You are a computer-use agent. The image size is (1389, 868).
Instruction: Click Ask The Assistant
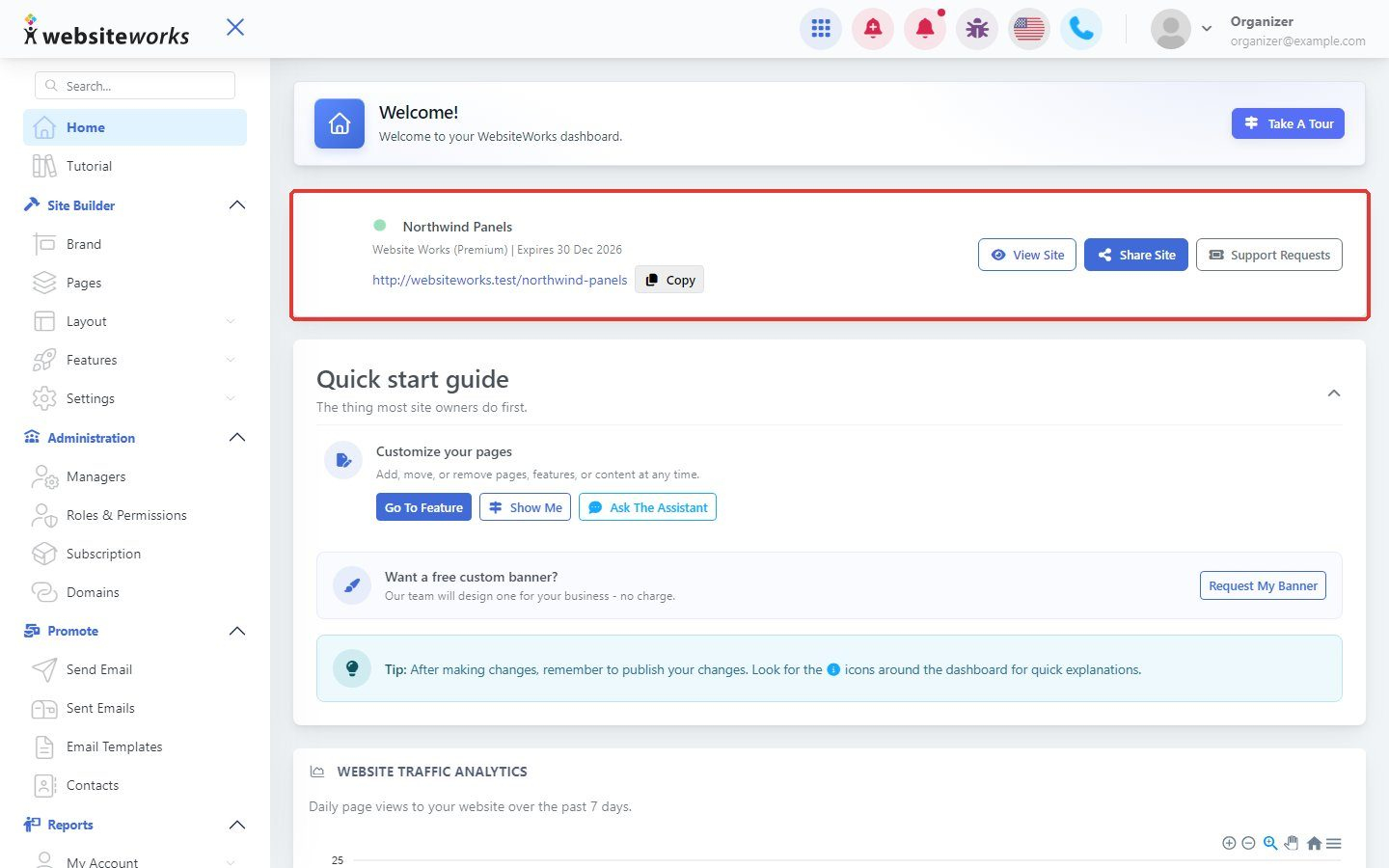tap(647, 507)
